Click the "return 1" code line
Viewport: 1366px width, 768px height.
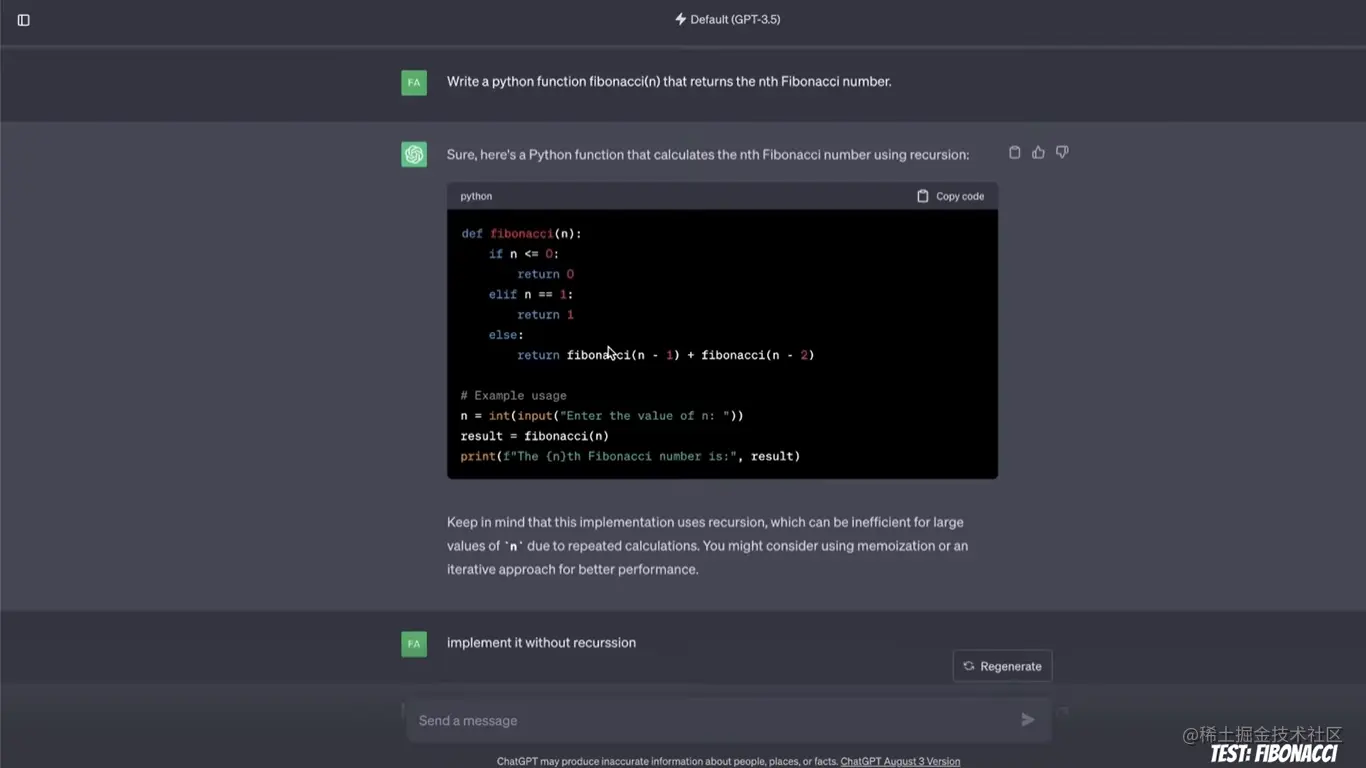point(545,314)
